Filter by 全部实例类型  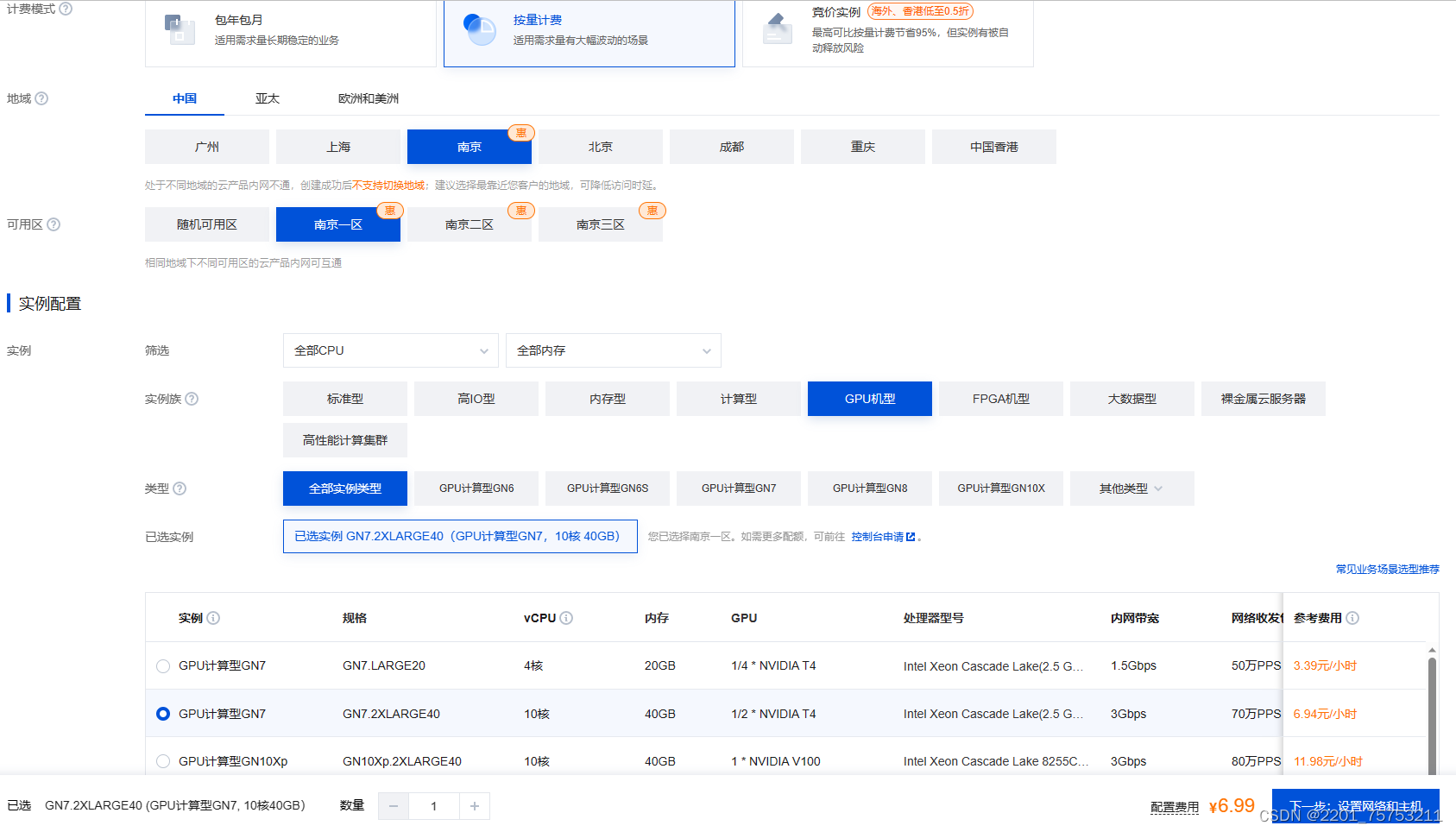[345, 488]
